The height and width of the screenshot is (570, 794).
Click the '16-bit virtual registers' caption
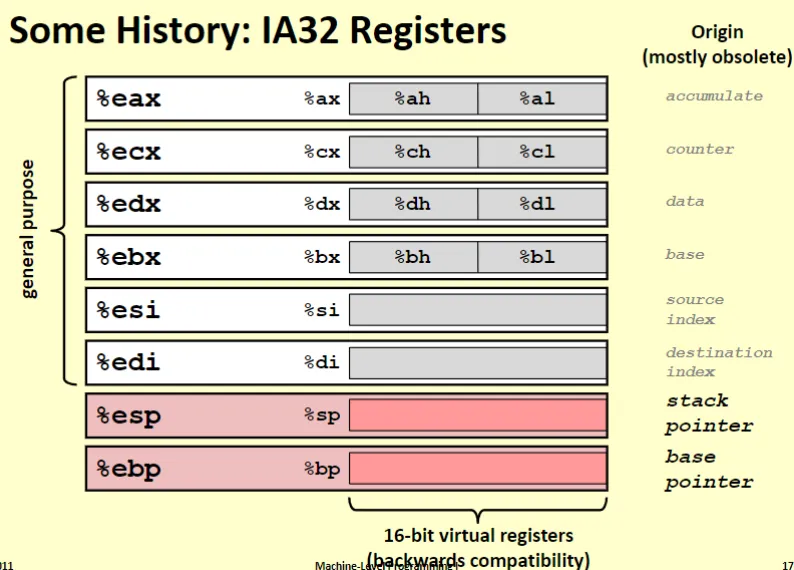point(478,536)
